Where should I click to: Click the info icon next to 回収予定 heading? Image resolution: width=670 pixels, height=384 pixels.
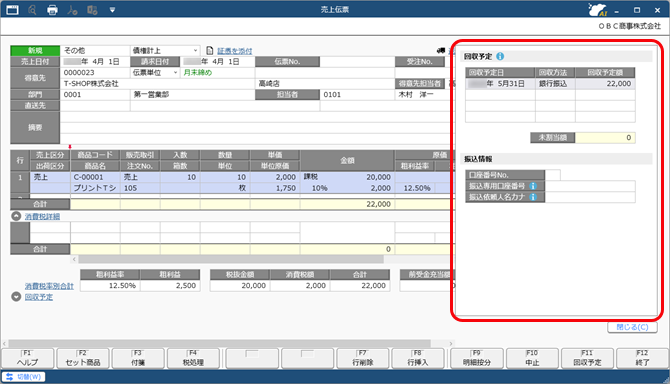(x=500, y=56)
